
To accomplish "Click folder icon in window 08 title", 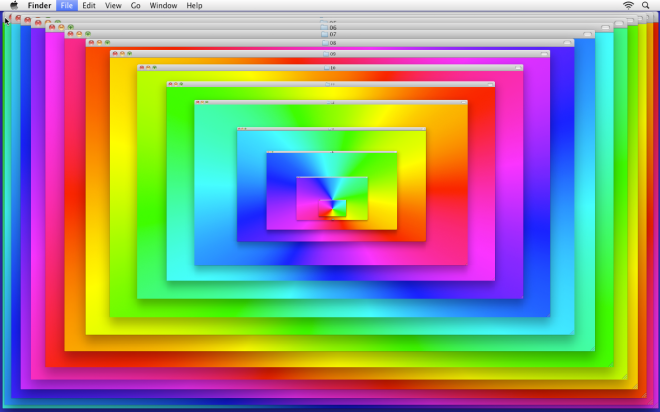I will click(x=324, y=43).
